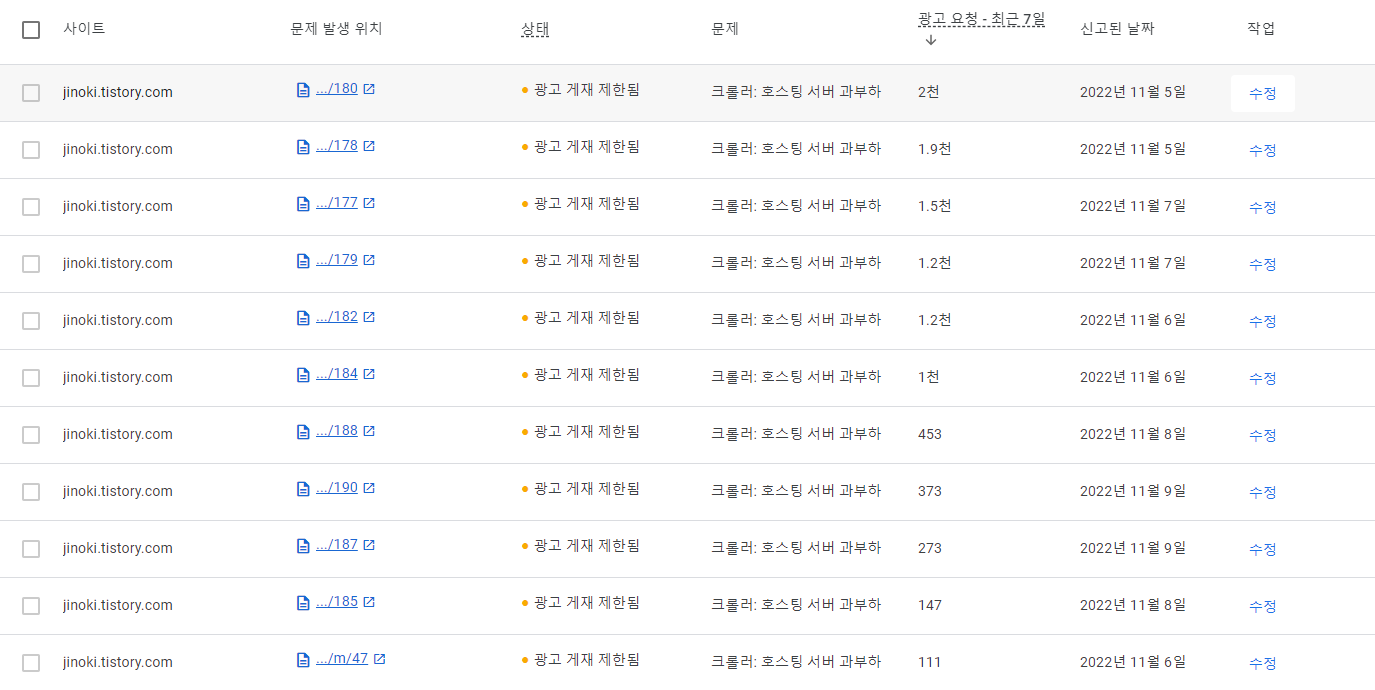The image size is (1375, 690).
Task: Check the row checkbox for .../182
Action: 31,321
